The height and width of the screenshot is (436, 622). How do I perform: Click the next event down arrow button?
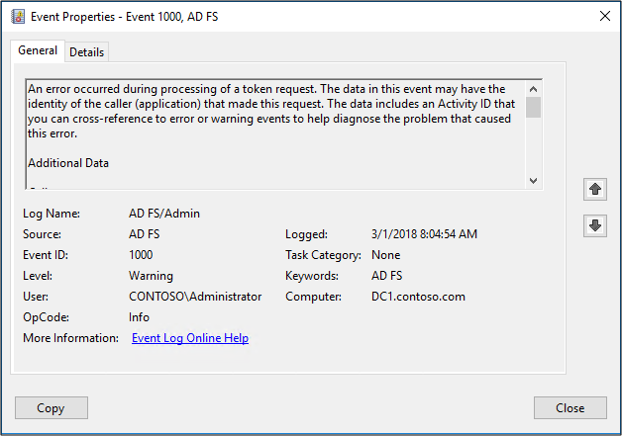[595, 226]
